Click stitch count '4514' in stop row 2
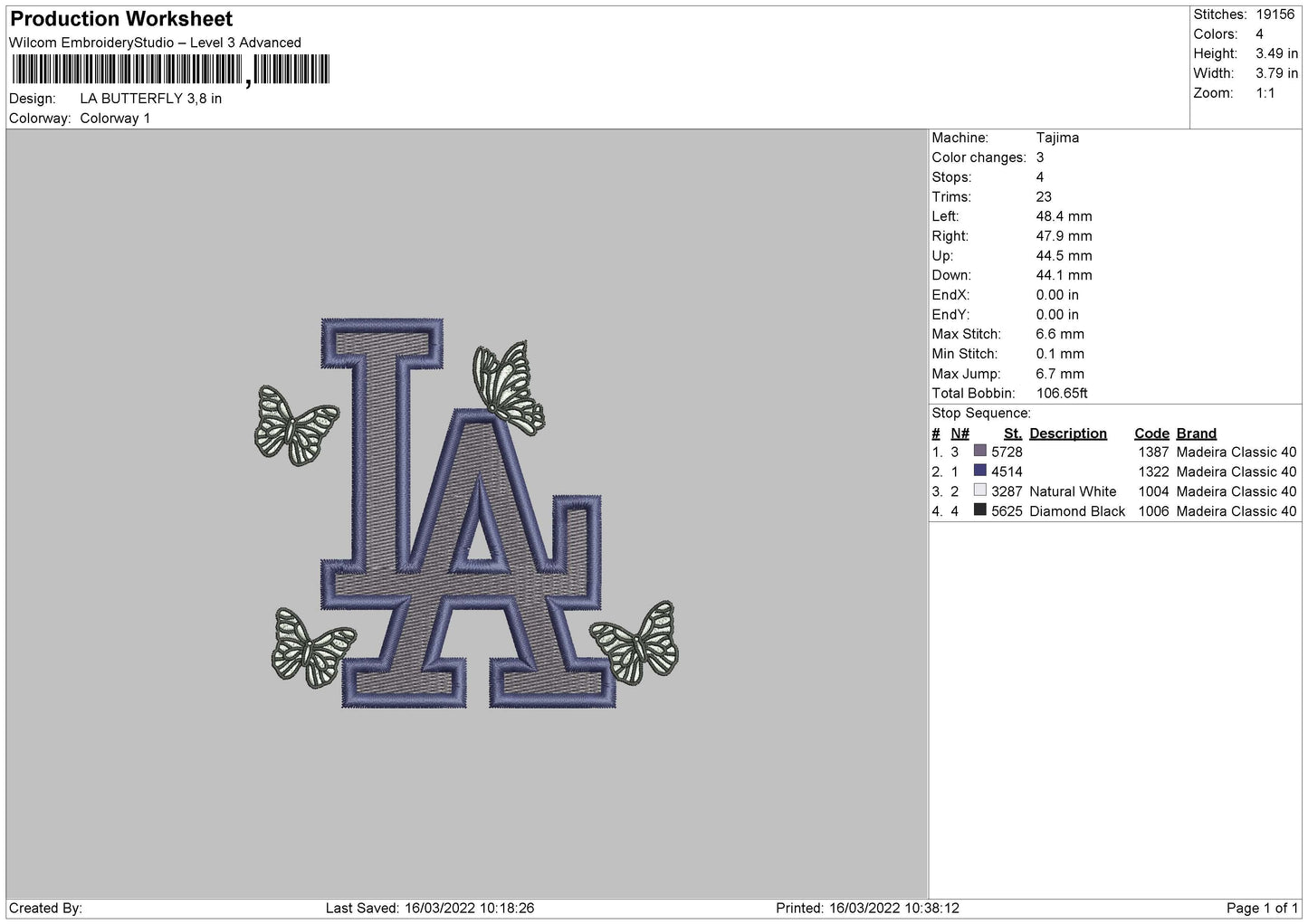Viewport: 1308px width, 924px height. (x=1007, y=472)
